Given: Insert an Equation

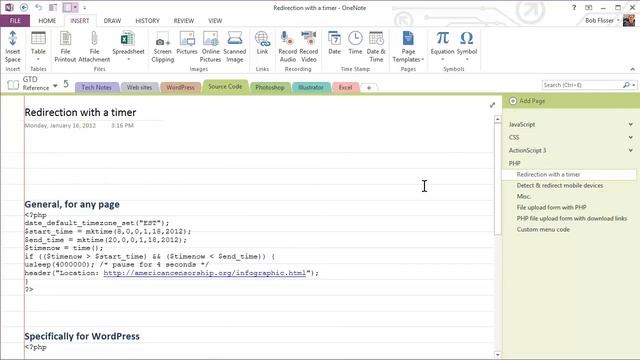Looking at the screenshot, I should [x=442, y=46].
